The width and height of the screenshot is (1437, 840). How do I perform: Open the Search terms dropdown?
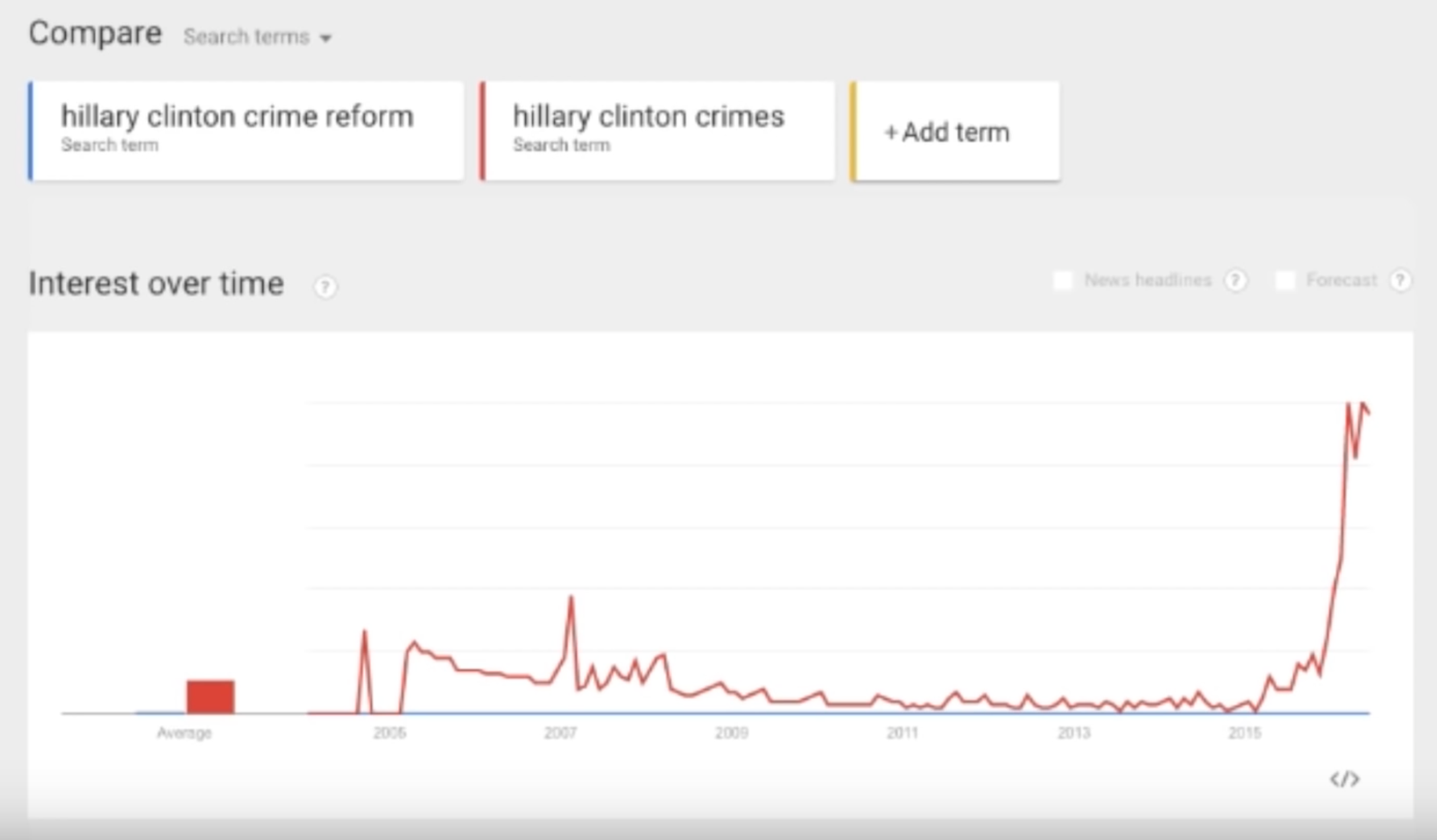257,37
